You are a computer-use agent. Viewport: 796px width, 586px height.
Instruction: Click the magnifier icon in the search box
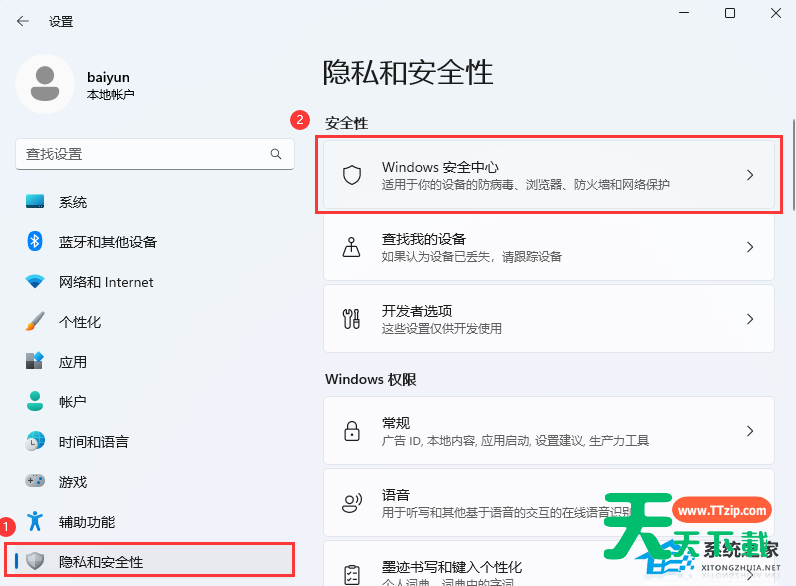tap(276, 154)
